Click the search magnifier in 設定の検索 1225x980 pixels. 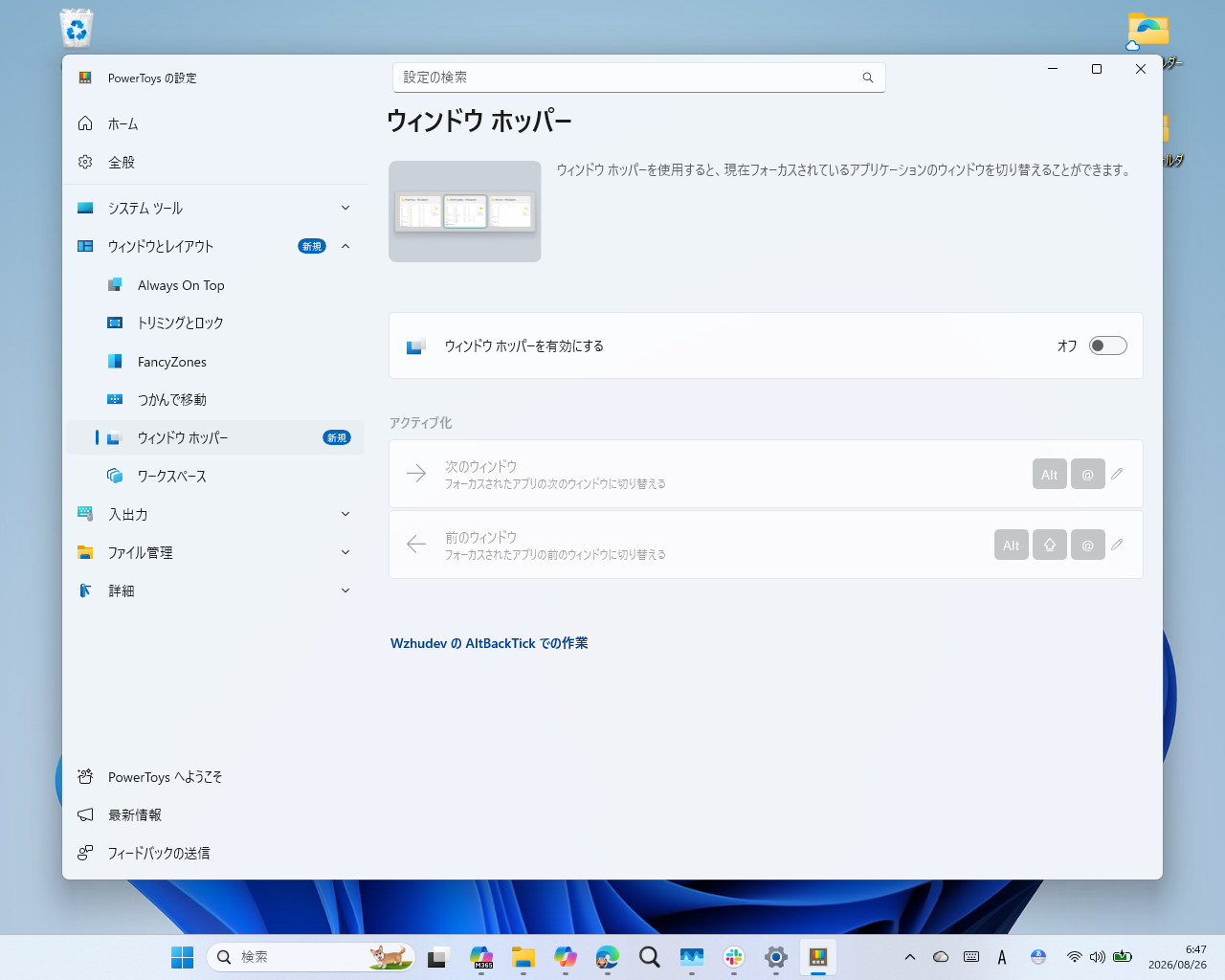868,78
